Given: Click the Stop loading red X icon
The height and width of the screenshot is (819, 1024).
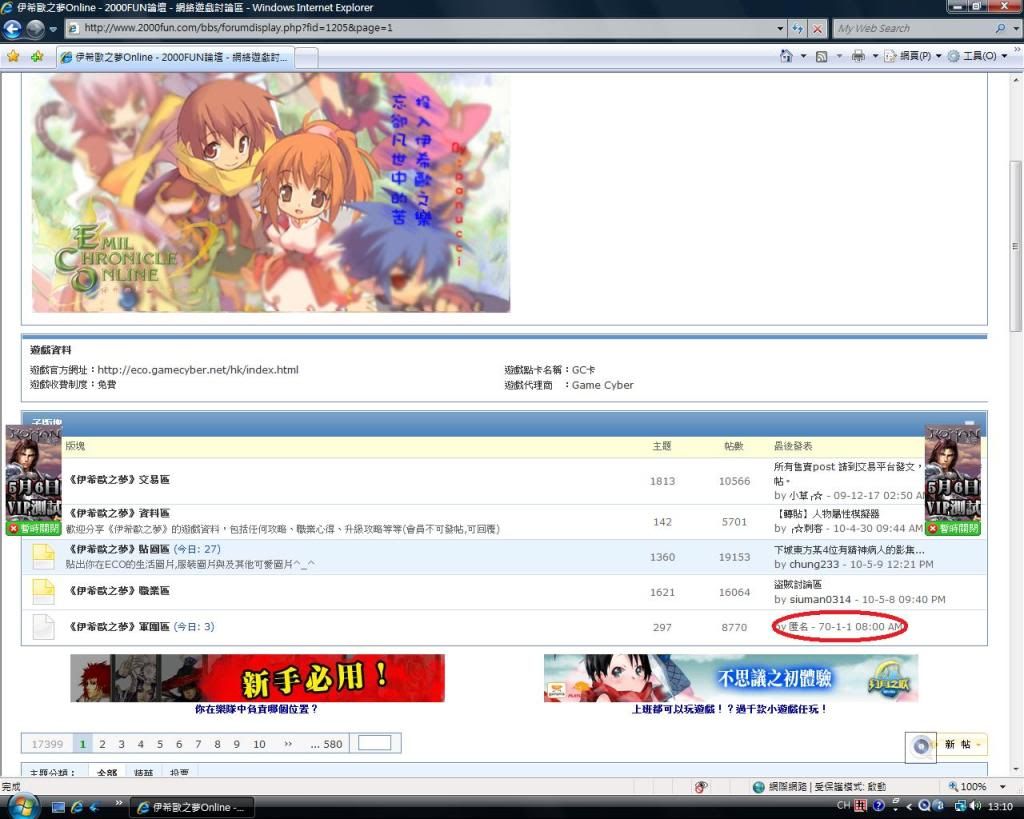Looking at the screenshot, I should coord(816,29).
